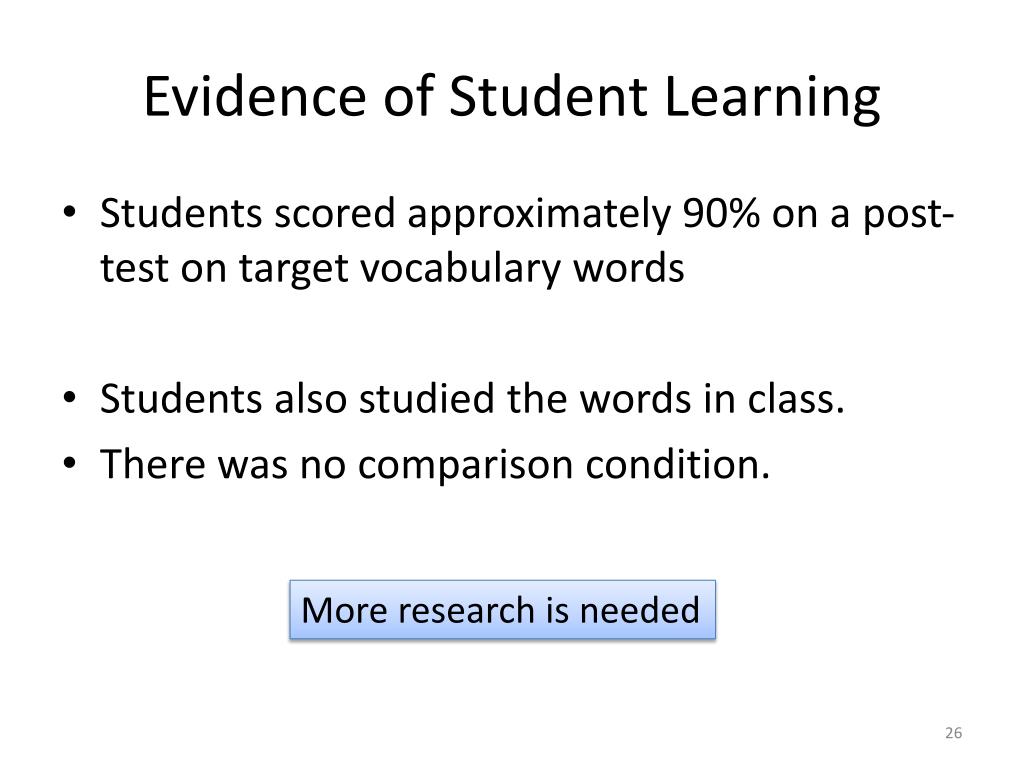
Task: Click the word 'condition.' in the third bullet
Action: point(678,464)
